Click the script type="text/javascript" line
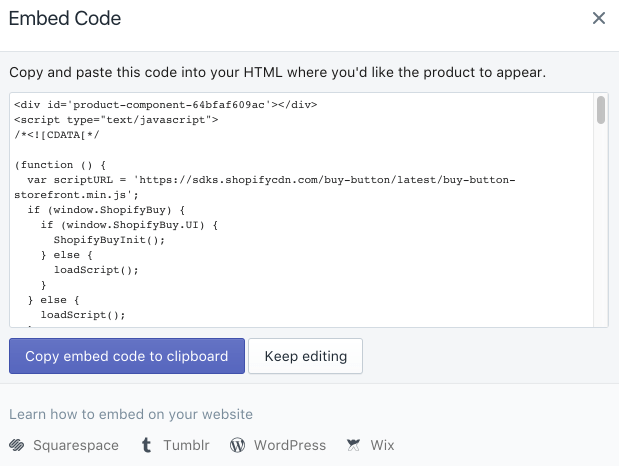 tap(116, 120)
